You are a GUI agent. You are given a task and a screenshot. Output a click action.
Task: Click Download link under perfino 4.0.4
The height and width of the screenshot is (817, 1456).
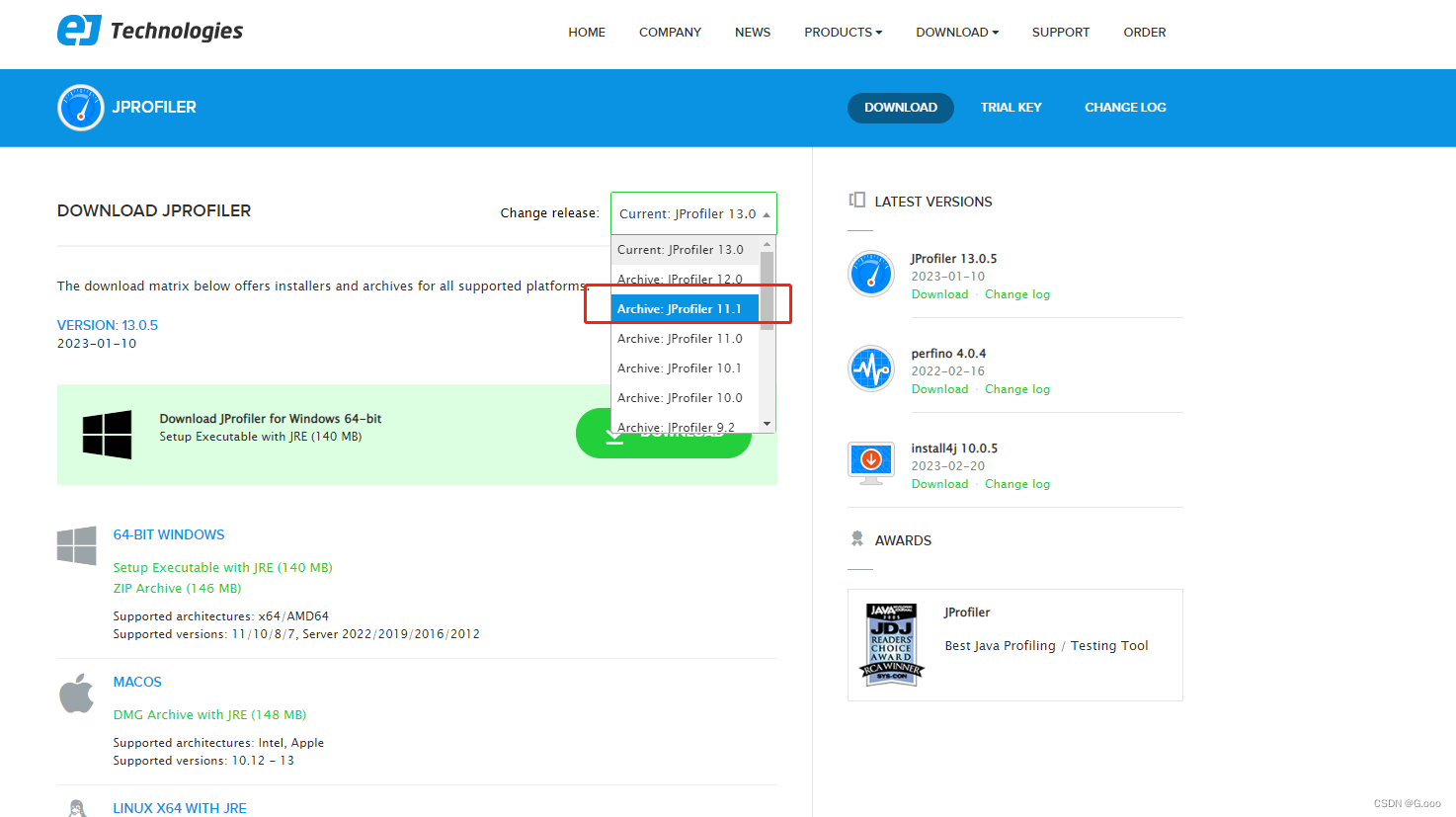939,389
